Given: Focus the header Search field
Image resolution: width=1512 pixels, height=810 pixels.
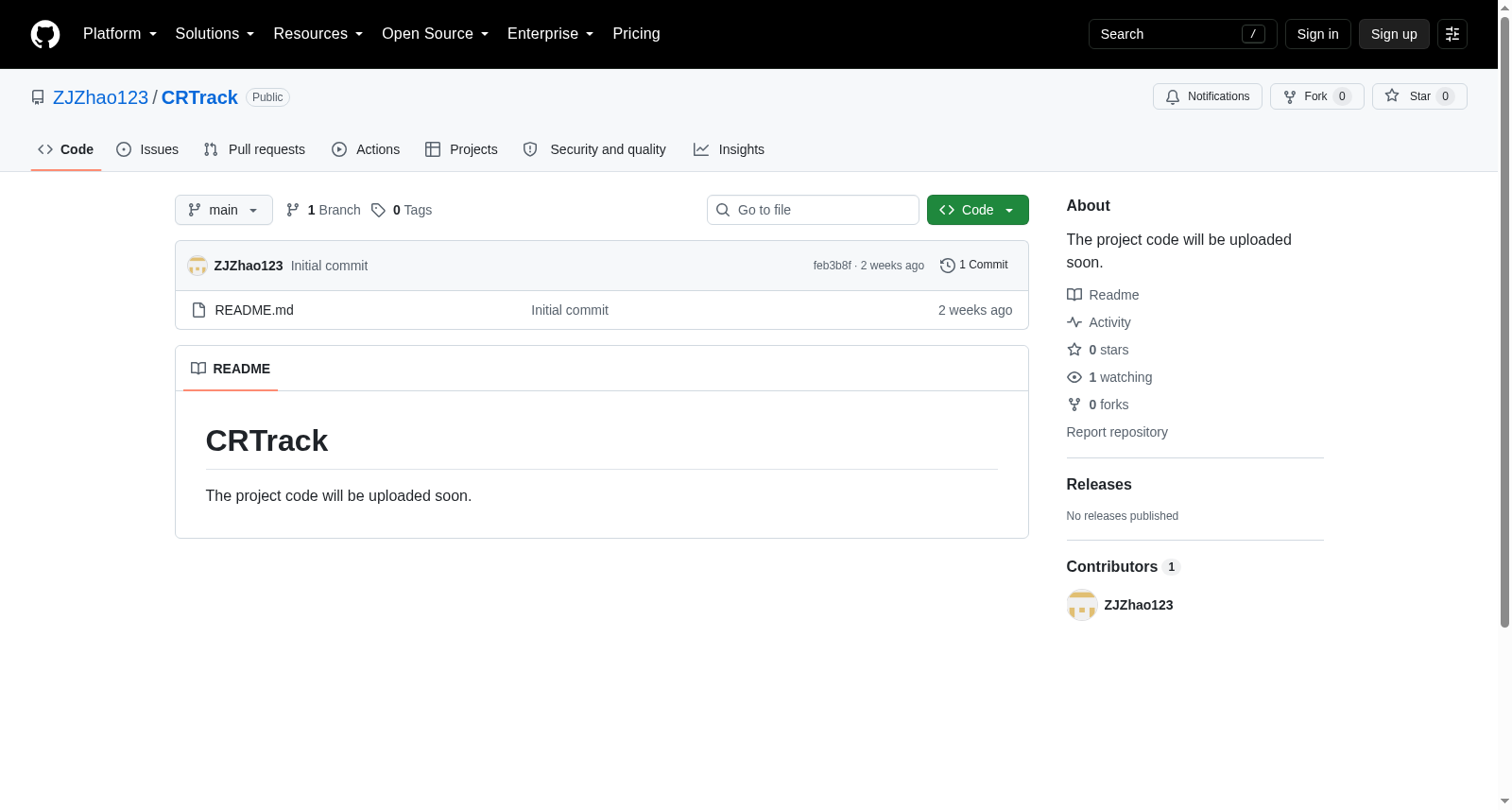Looking at the screenshot, I should pos(1182,34).
